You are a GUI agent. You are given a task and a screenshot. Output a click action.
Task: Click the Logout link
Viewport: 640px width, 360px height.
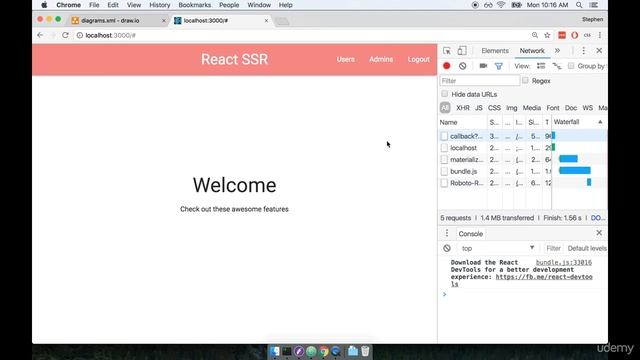point(418,59)
